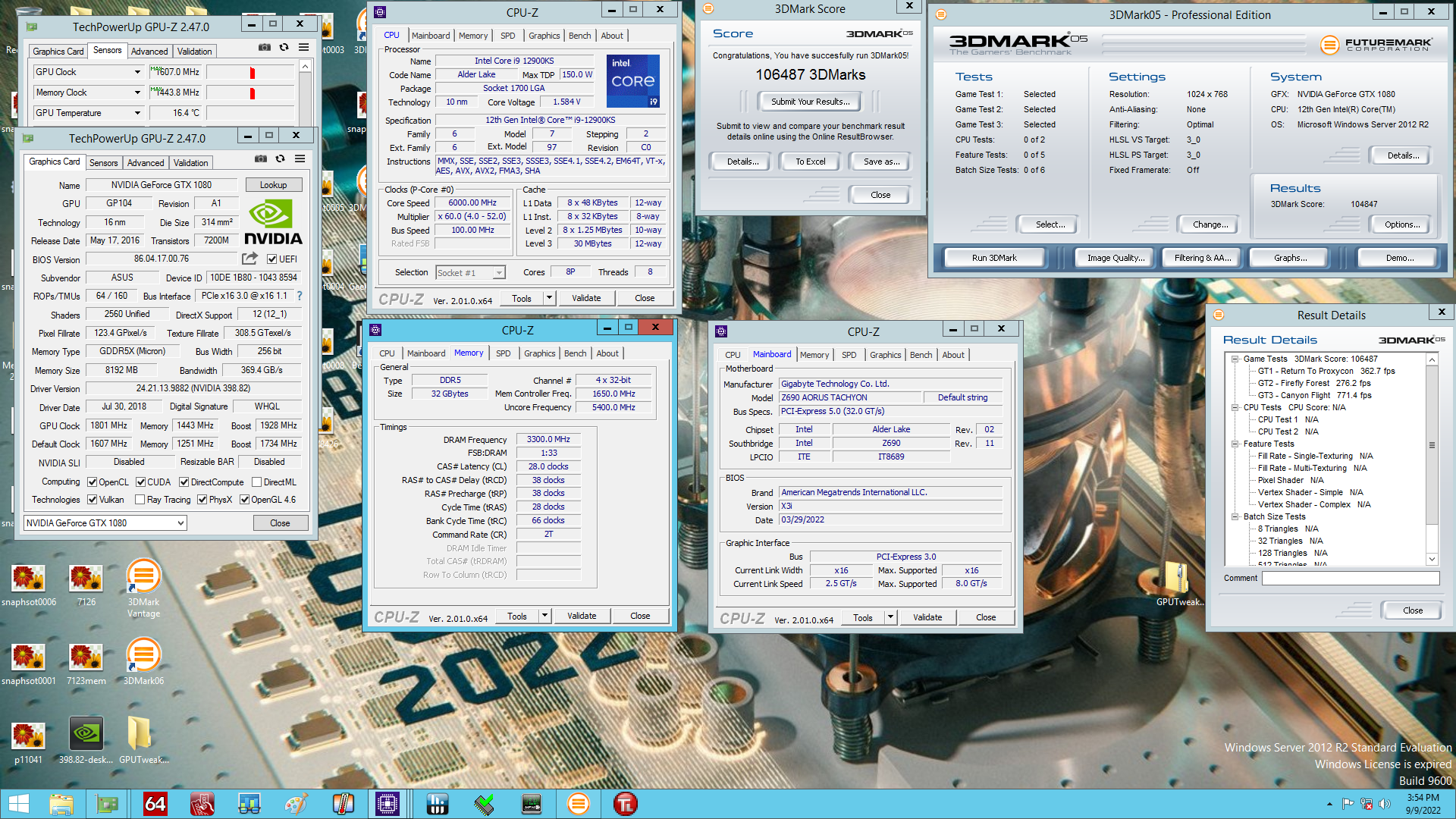This screenshot has height=819, width=1456.
Task: Click the Bus Interface question mark in GPU-Z
Action: click(299, 296)
